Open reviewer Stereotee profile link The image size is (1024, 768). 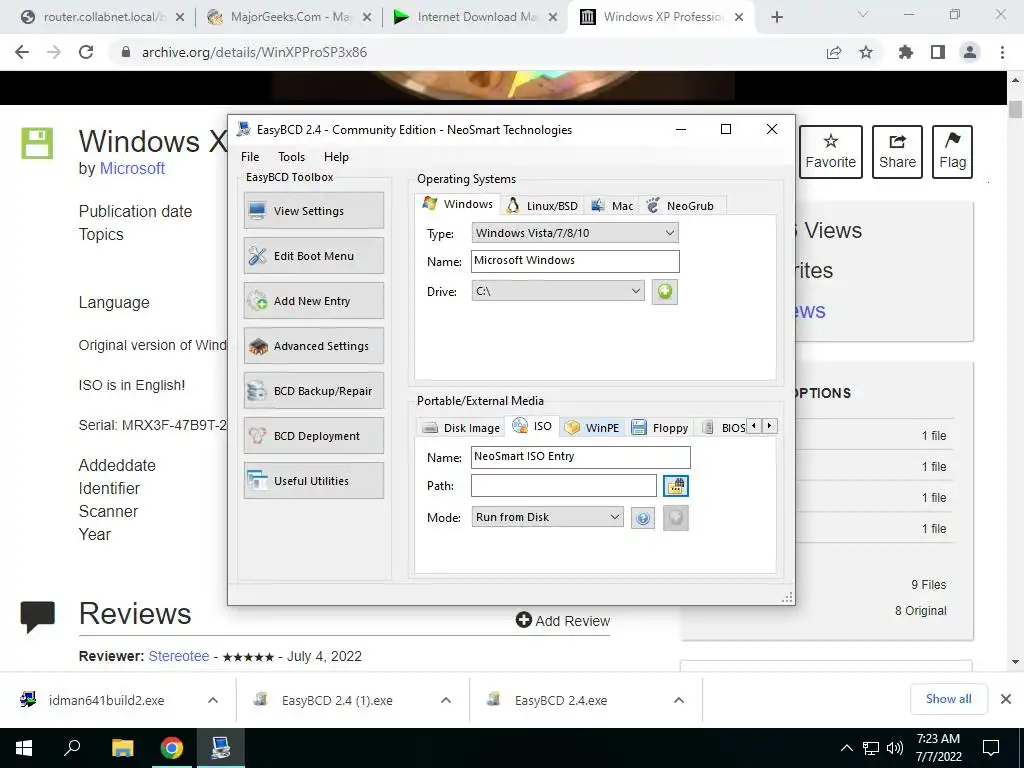179,656
